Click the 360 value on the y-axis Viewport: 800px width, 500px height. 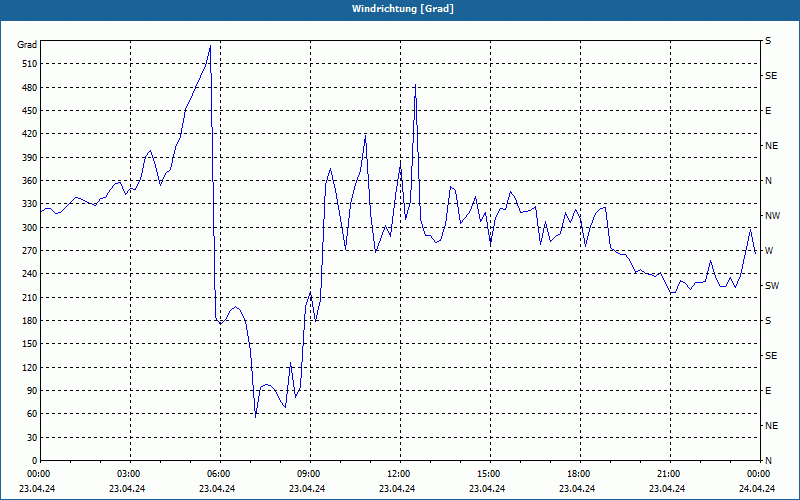click(30, 181)
